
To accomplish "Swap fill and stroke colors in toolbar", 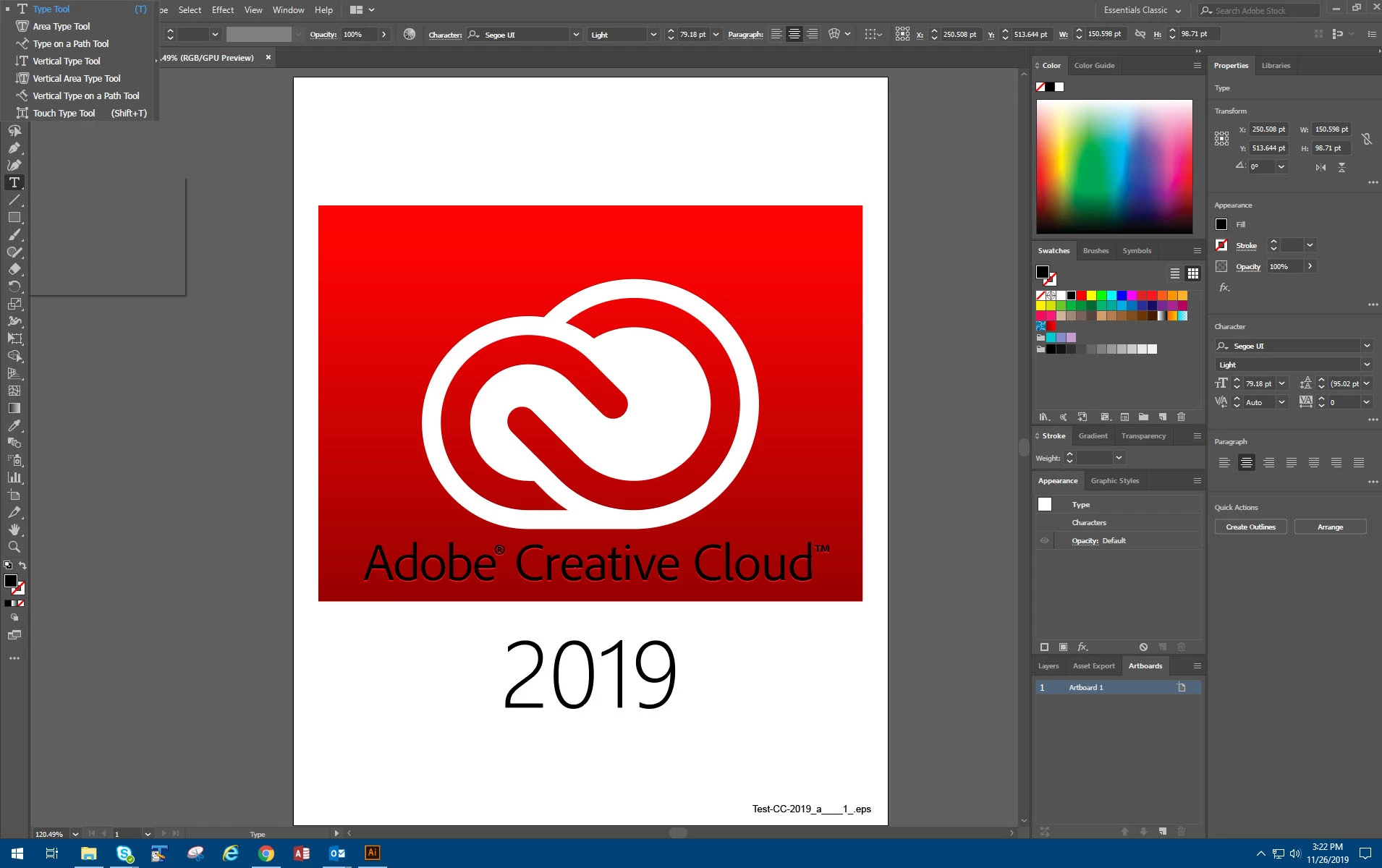I will click(x=22, y=566).
